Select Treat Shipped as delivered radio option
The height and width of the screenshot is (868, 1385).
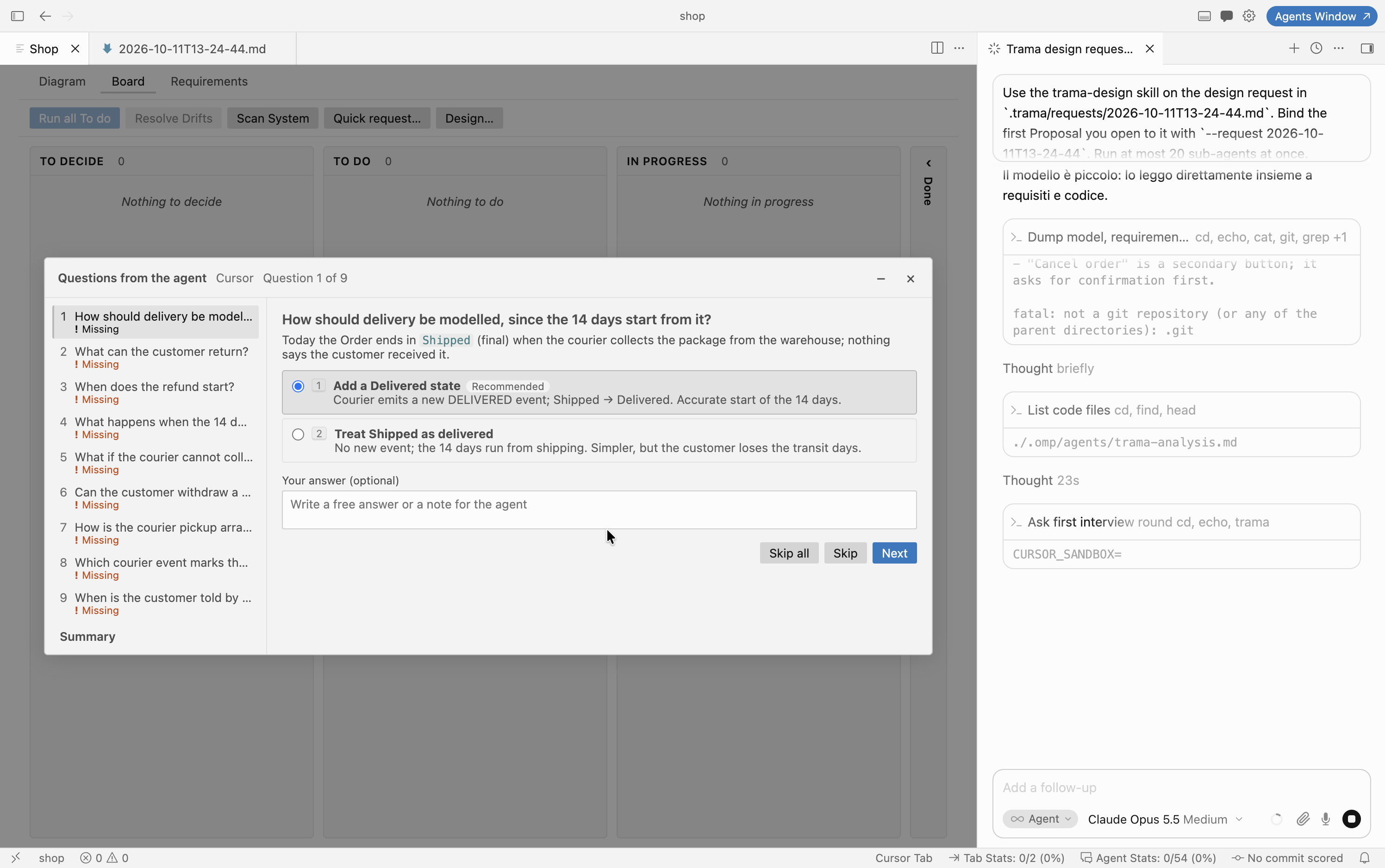pyautogui.click(x=298, y=434)
